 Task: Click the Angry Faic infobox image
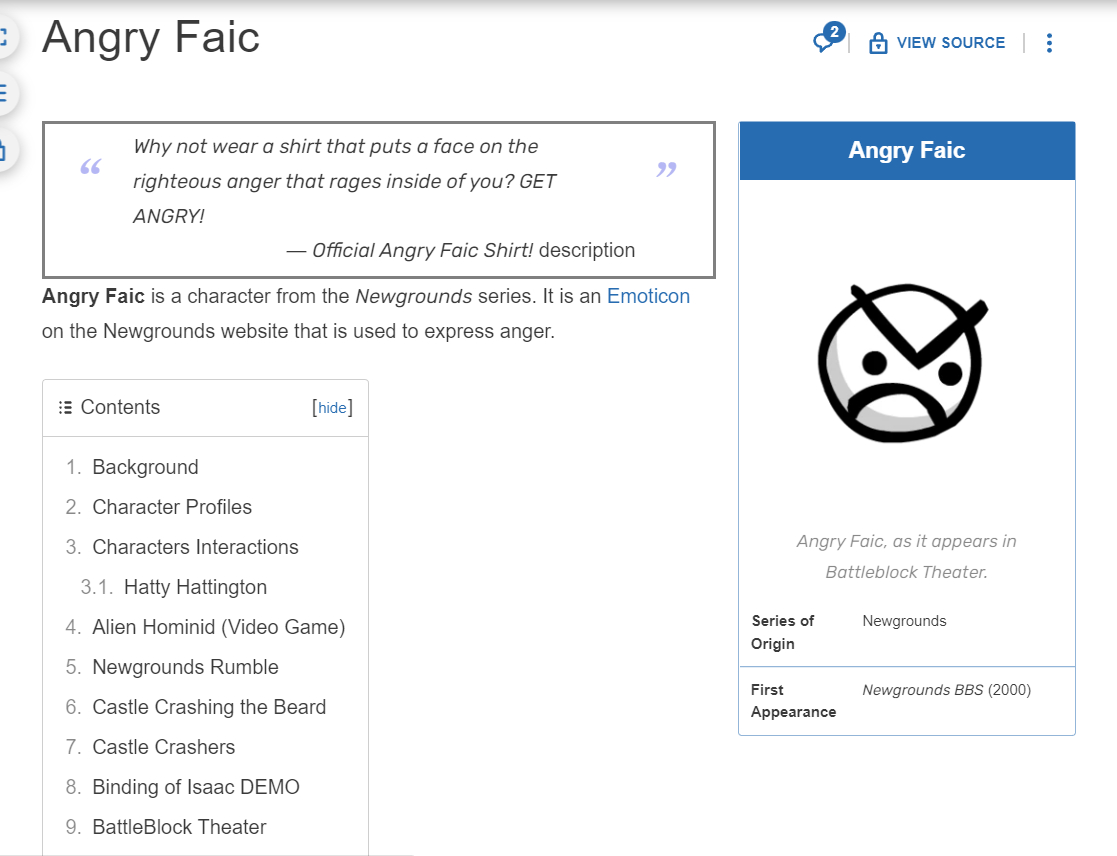point(903,362)
